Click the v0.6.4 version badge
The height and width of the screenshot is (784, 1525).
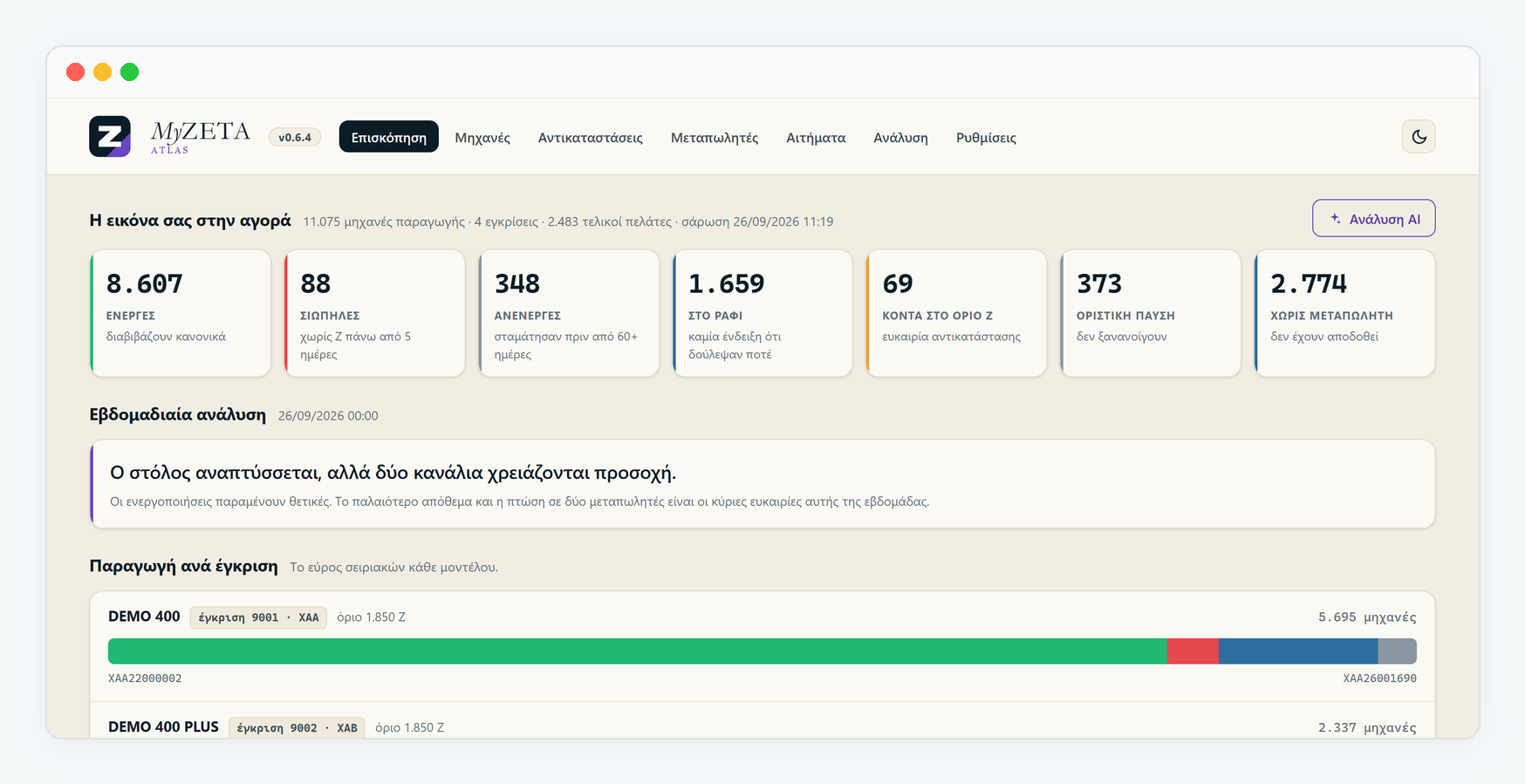tap(295, 137)
